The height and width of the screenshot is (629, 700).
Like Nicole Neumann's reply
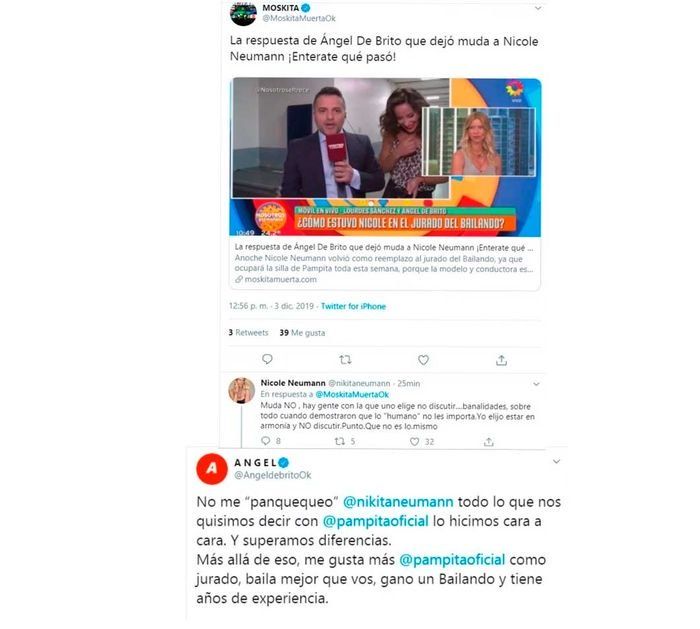click(414, 442)
